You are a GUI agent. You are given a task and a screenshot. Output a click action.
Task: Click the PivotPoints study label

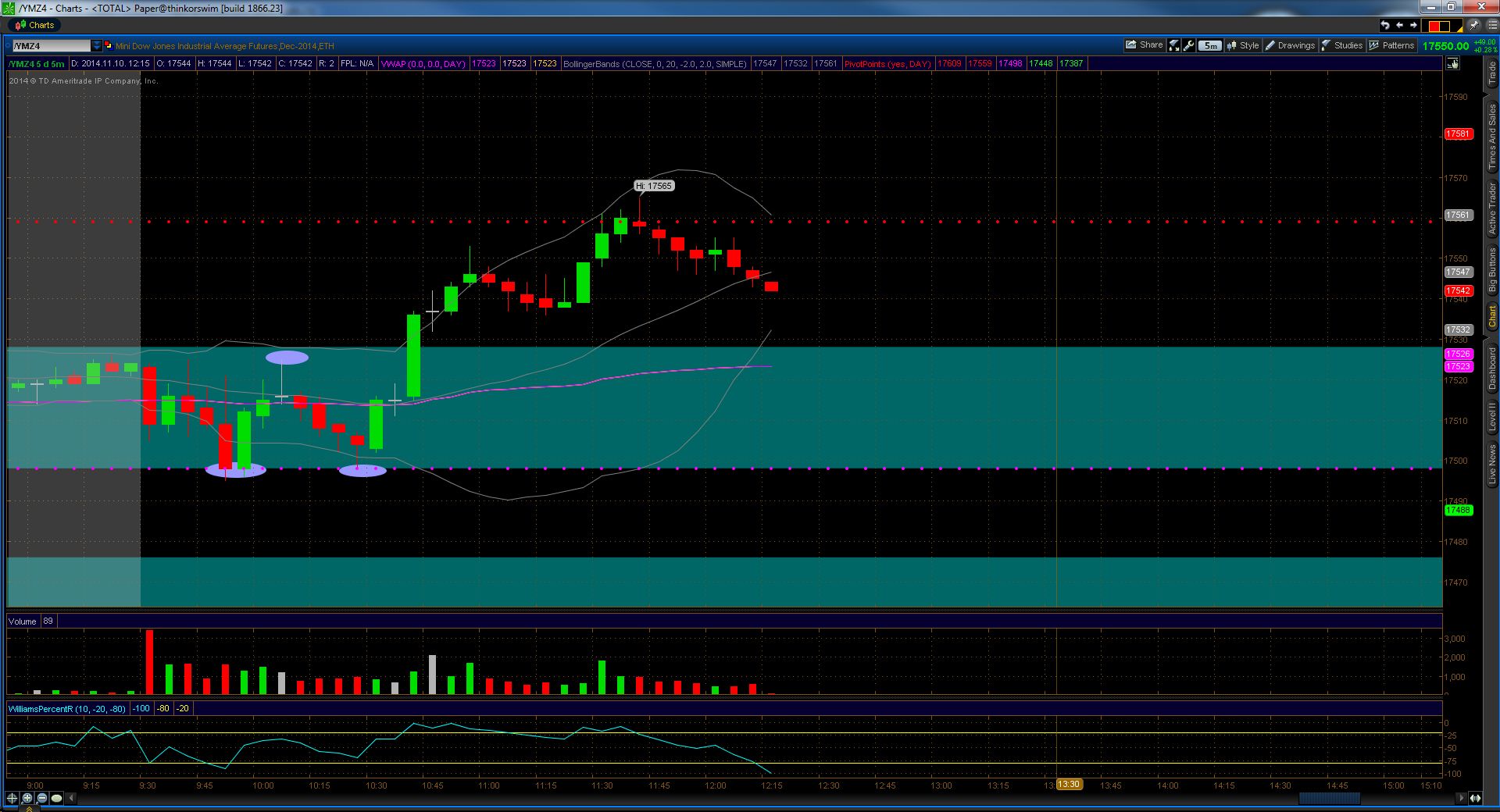[x=887, y=63]
